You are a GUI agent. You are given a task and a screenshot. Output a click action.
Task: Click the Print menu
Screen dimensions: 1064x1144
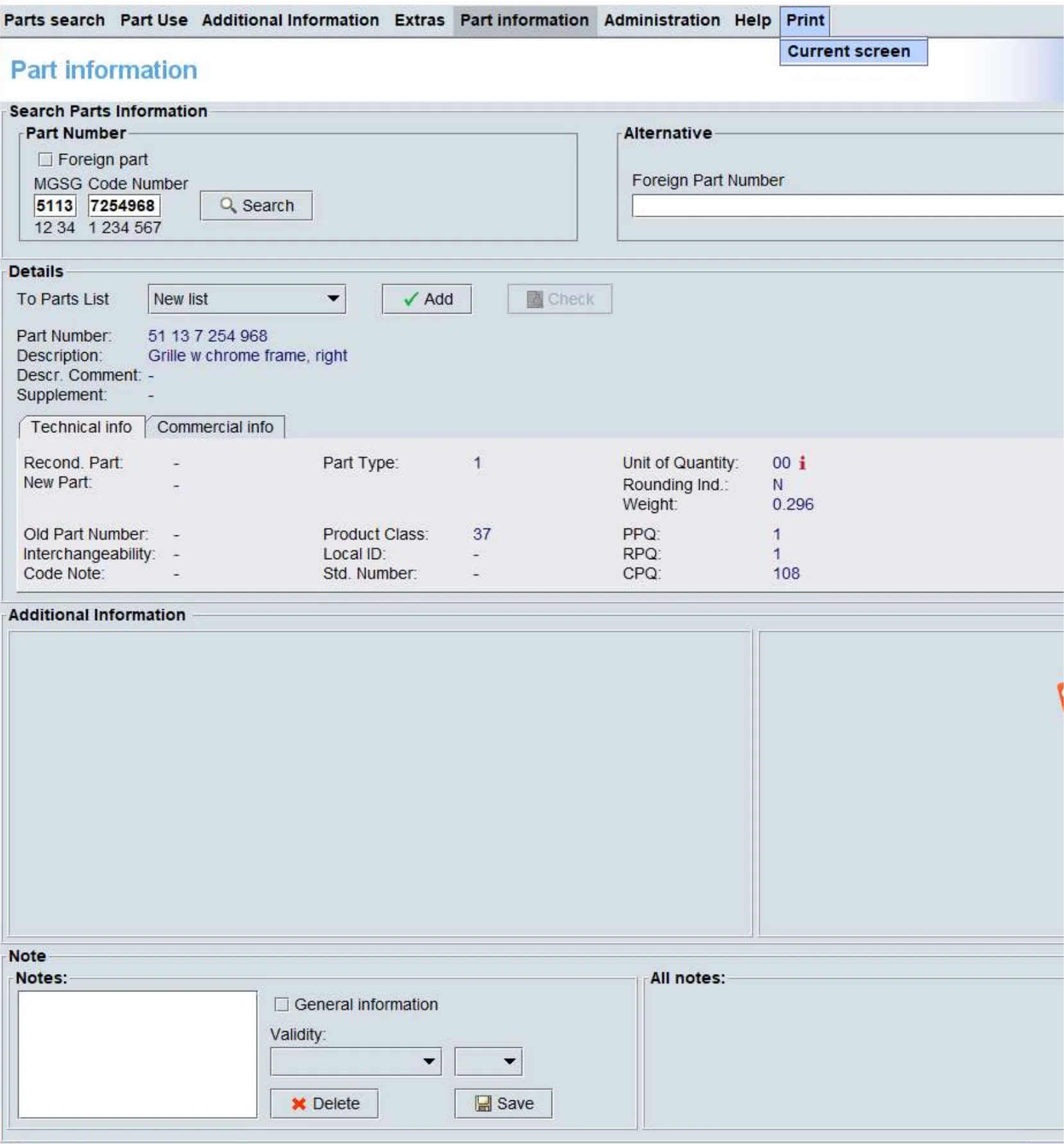[x=806, y=20]
